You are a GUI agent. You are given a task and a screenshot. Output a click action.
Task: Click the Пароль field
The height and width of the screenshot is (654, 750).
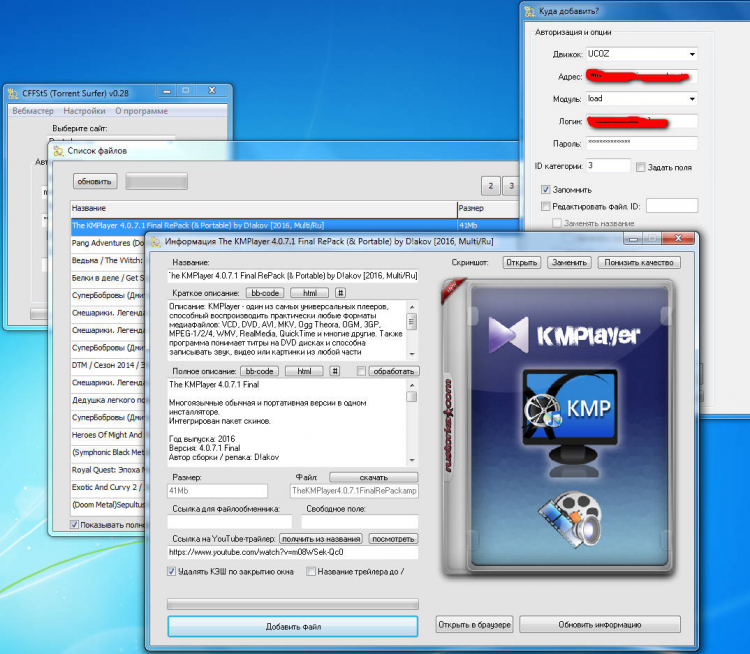pos(641,143)
